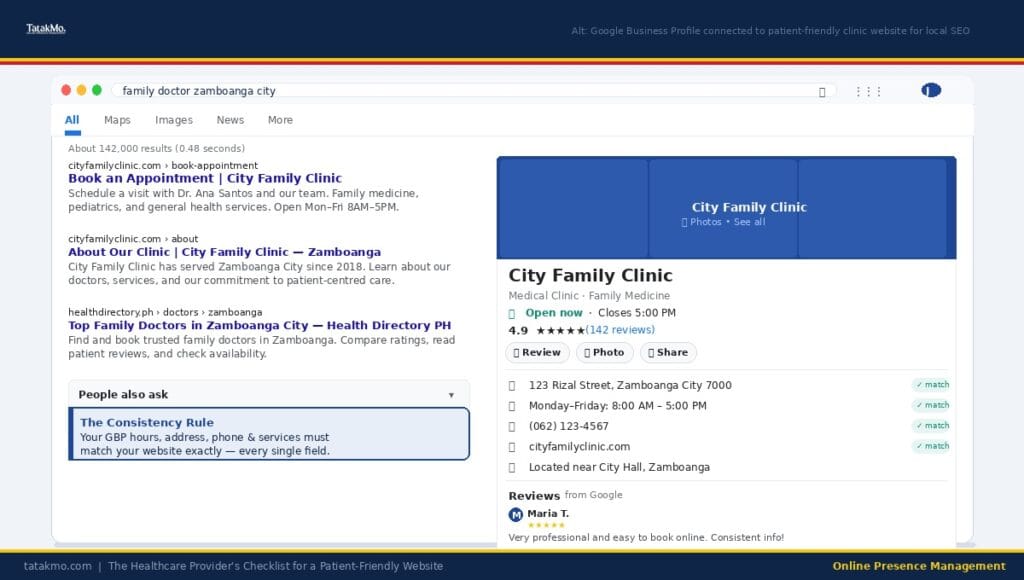Click The Consistency Rule box
Image resolution: width=1024 pixels, height=580 pixels.
tap(269, 434)
